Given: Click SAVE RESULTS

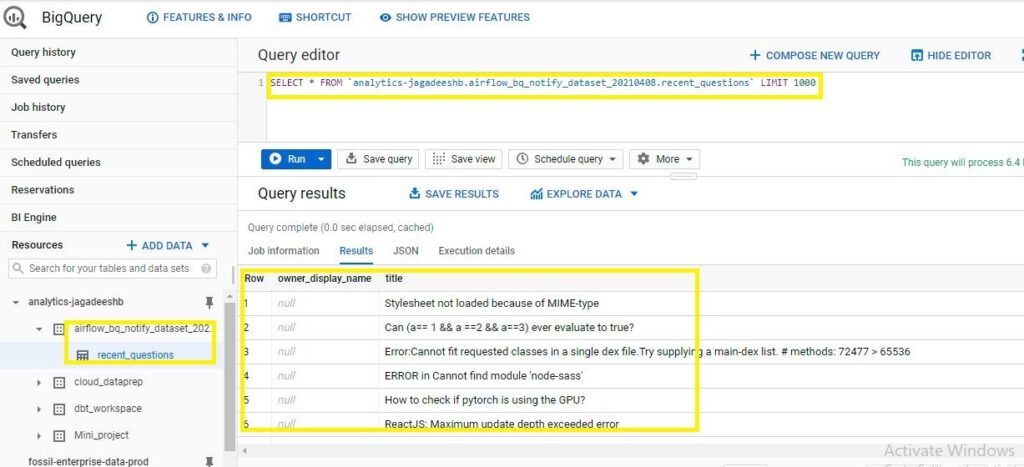Looking at the screenshot, I should coord(454,194).
